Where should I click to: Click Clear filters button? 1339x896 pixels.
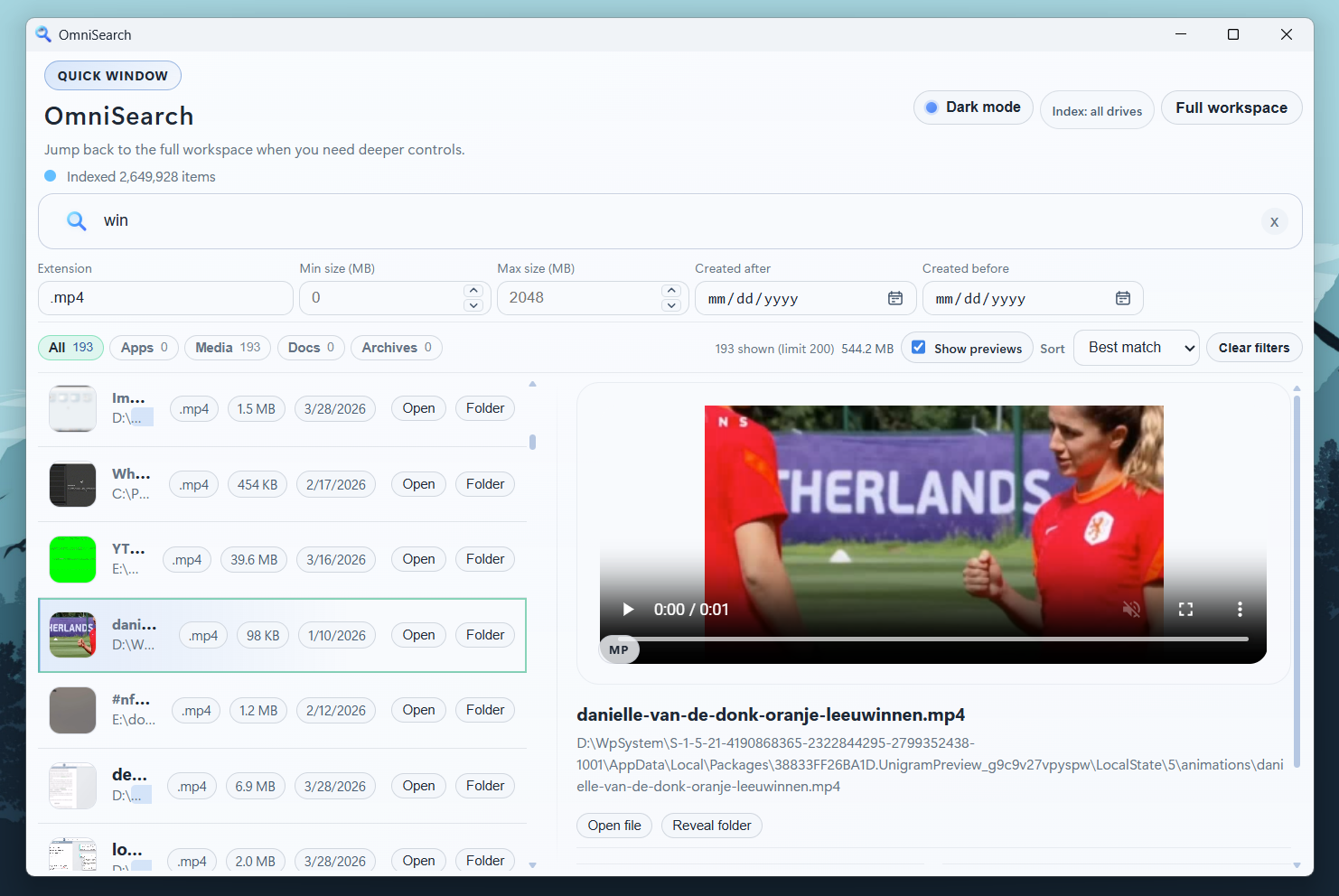1254,348
